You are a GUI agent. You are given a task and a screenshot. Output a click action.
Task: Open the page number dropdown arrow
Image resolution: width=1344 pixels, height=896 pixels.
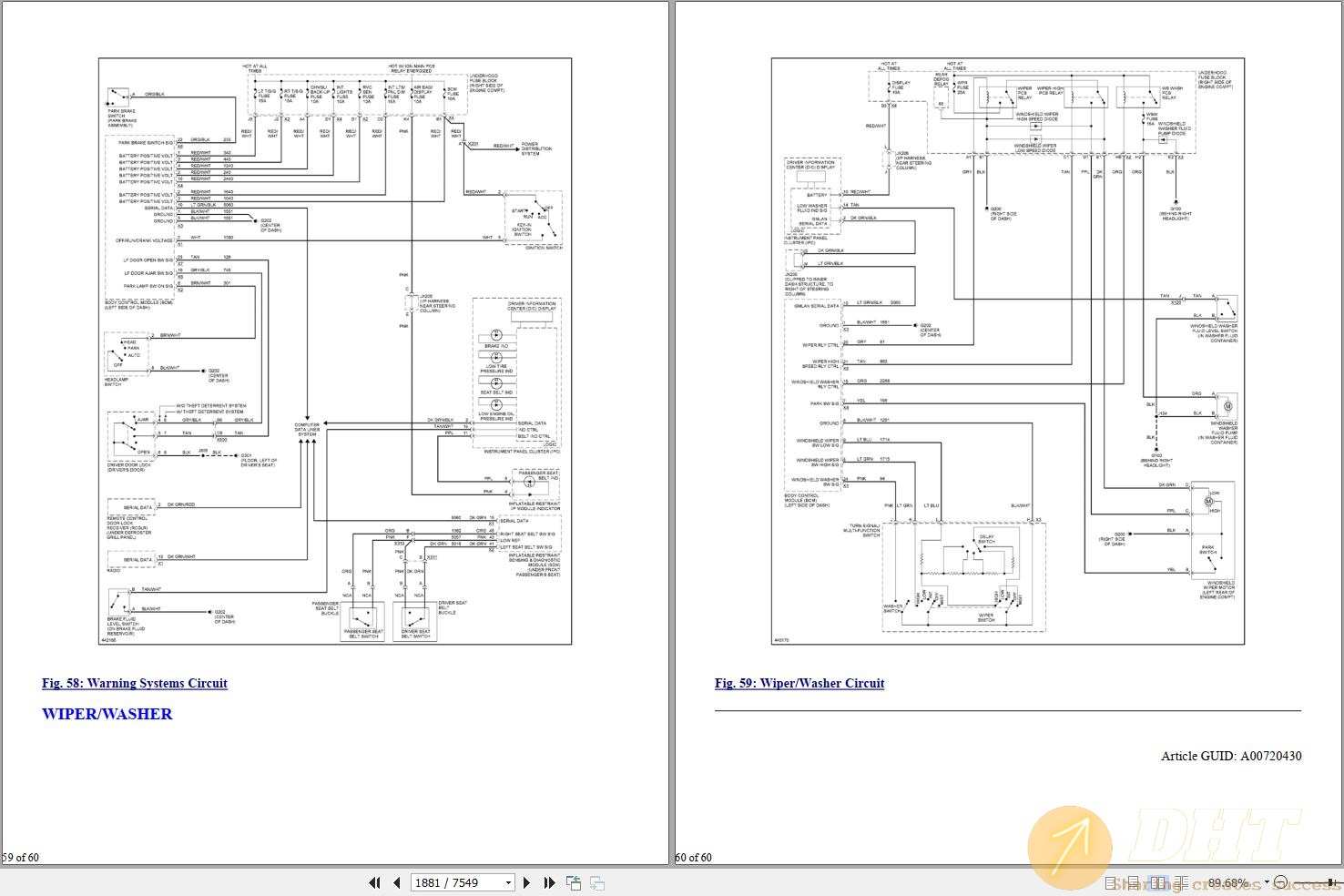point(508,883)
